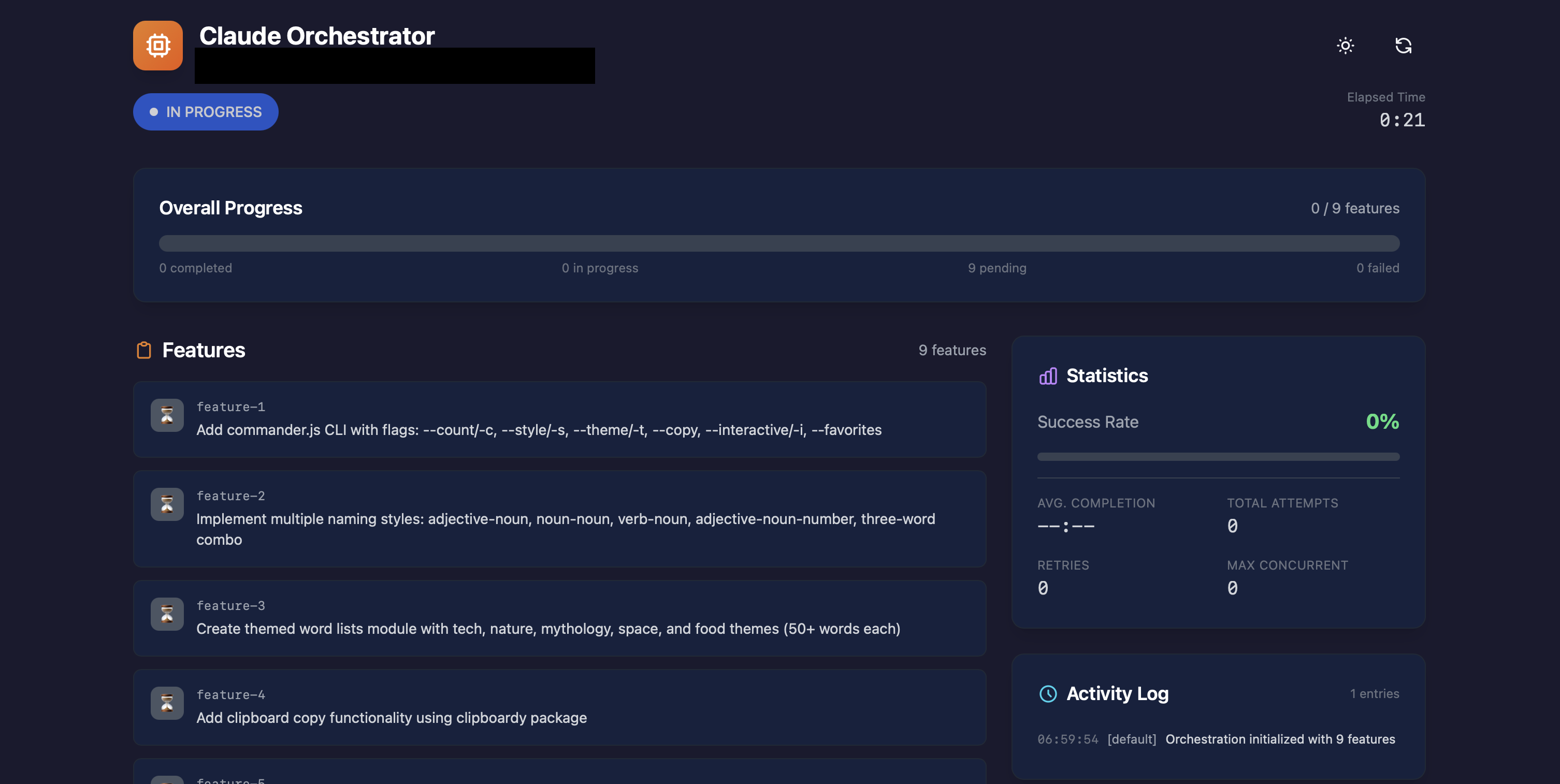The image size is (1560, 784).
Task: Click the '0 completed' label
Action: point(196,268)
